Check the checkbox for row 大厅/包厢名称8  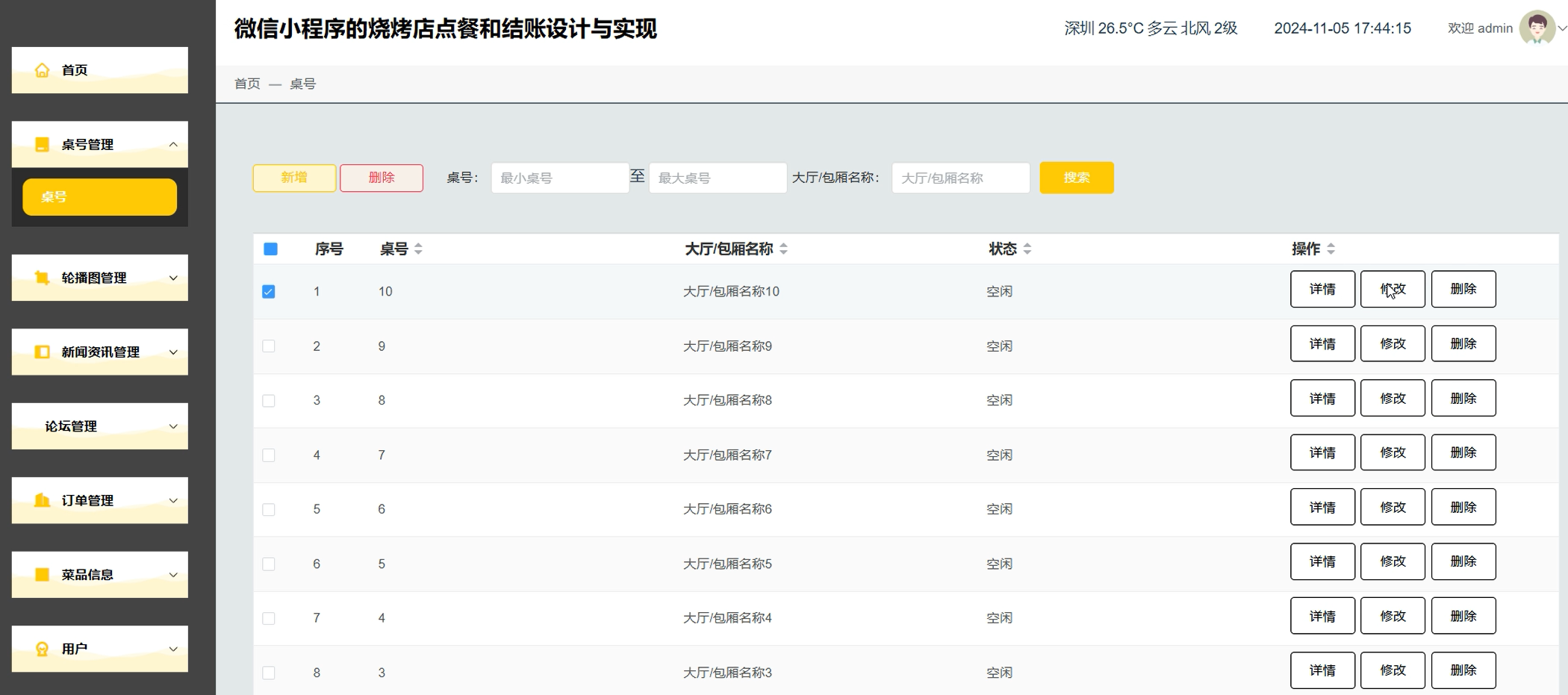point(269,400)
